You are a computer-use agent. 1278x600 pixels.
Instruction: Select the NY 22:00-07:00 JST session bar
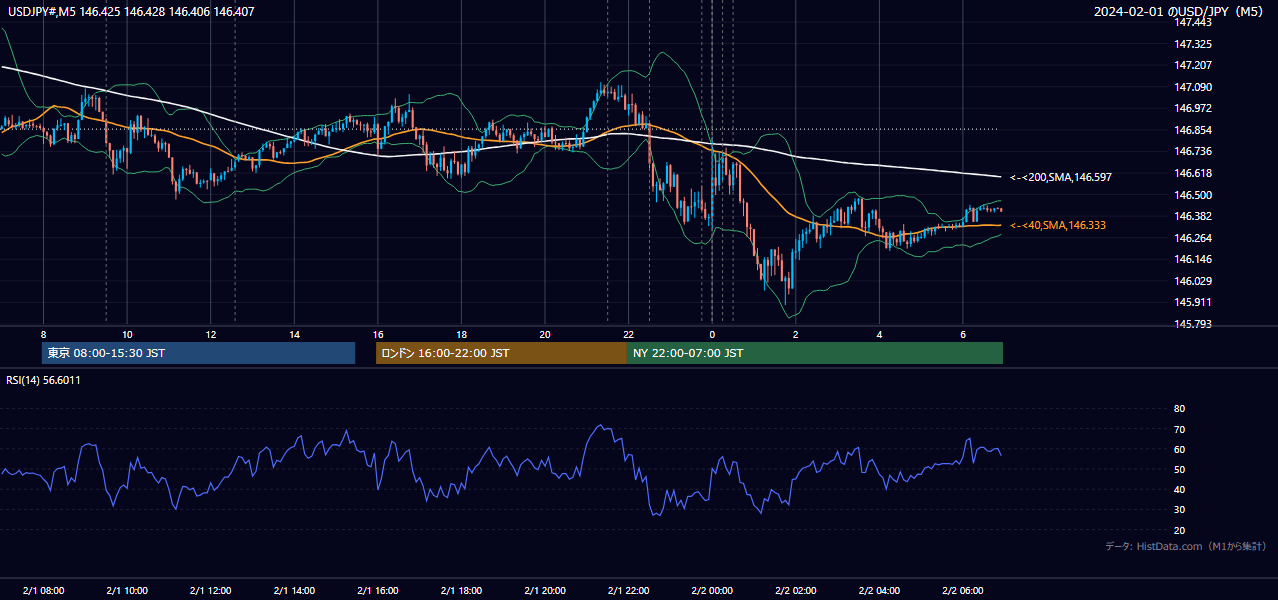point(815,353)
